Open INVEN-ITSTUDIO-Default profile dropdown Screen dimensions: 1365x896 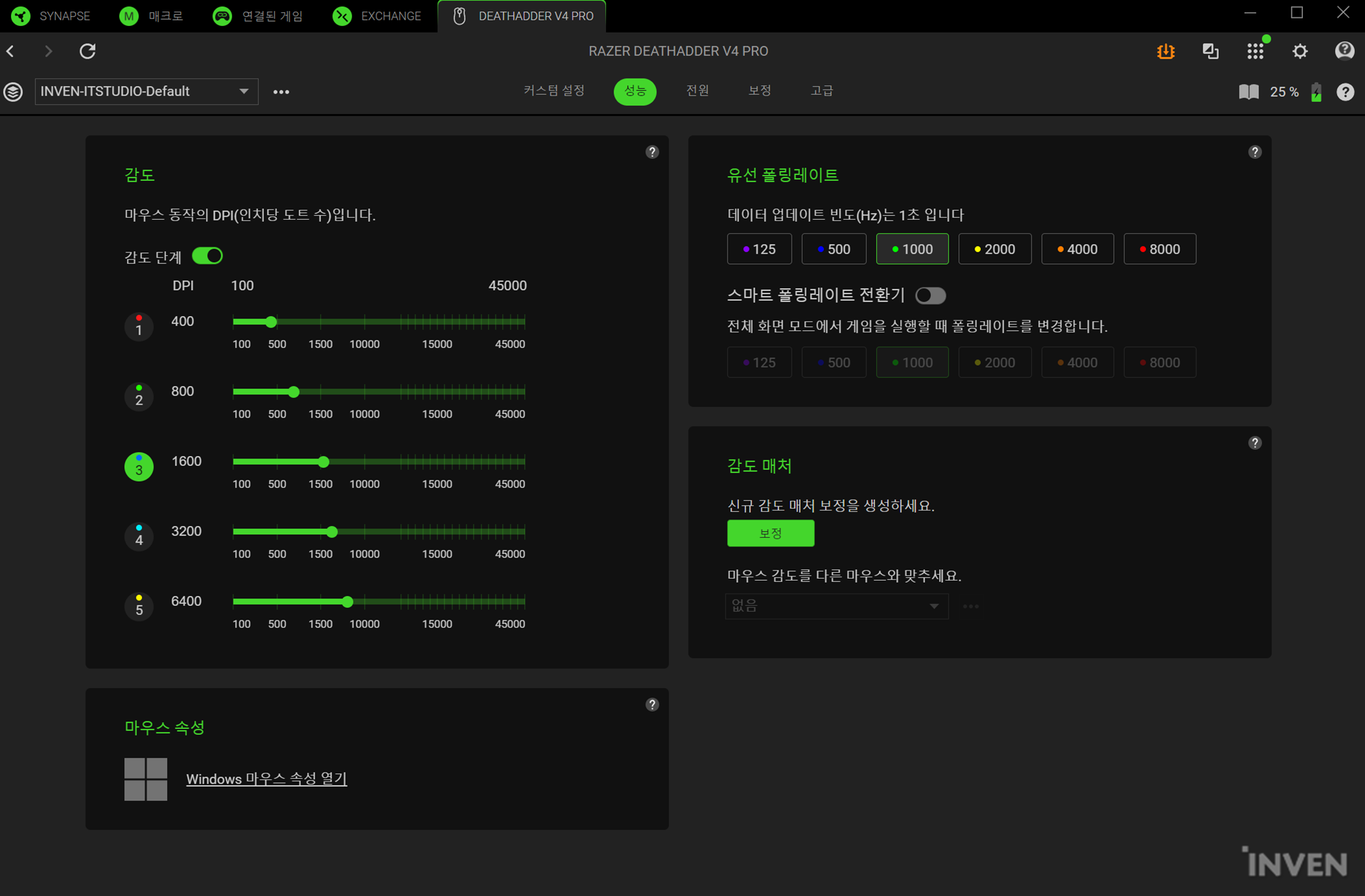[146, 91]
